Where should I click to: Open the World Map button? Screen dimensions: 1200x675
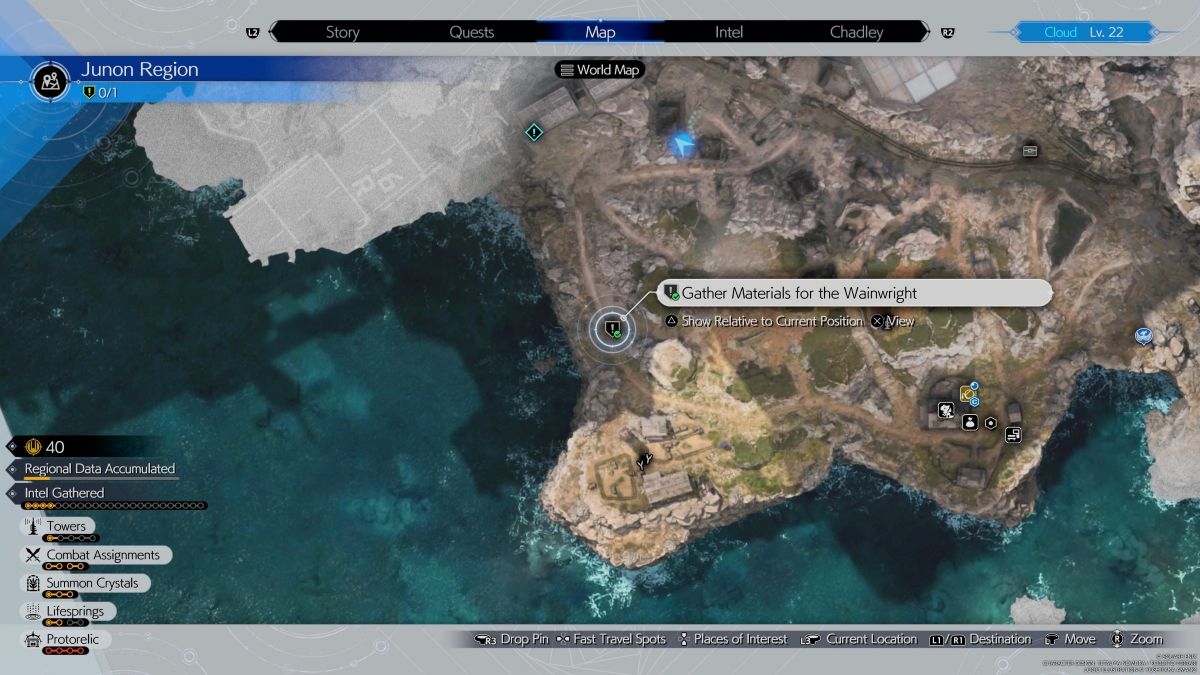pos(600,70)
